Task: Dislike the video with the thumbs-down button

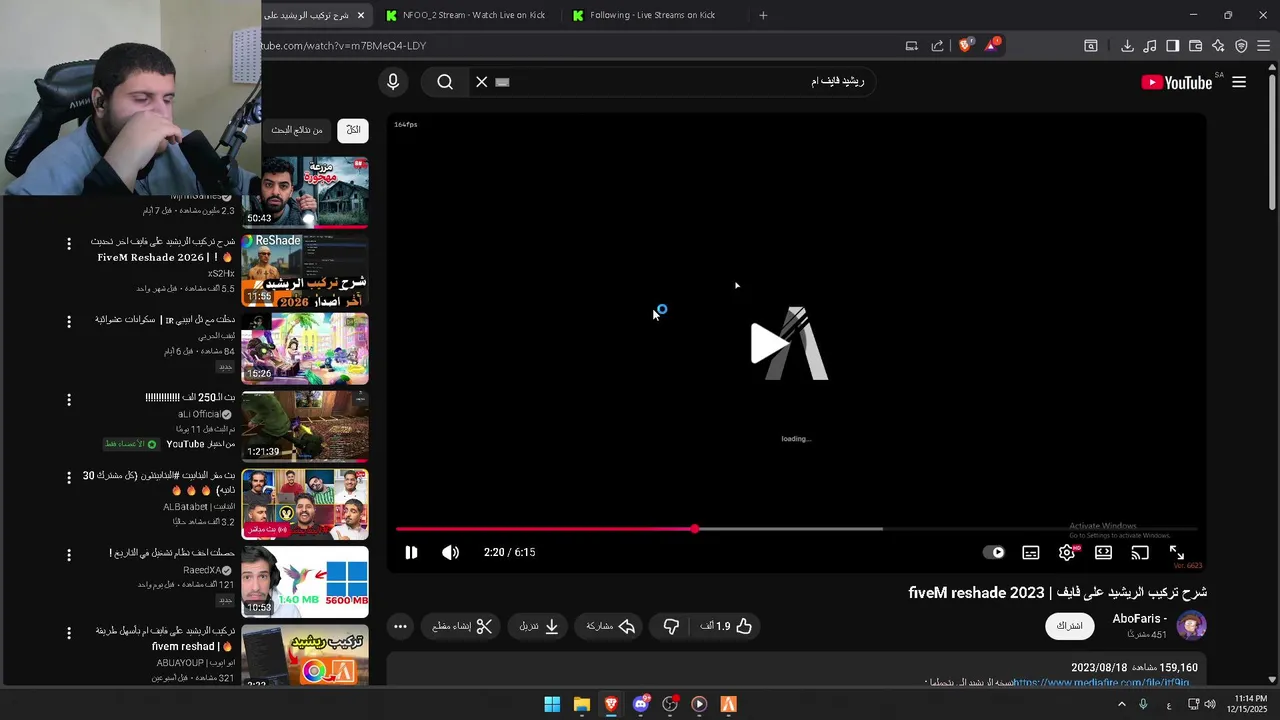Action: (x=671, y=626)
